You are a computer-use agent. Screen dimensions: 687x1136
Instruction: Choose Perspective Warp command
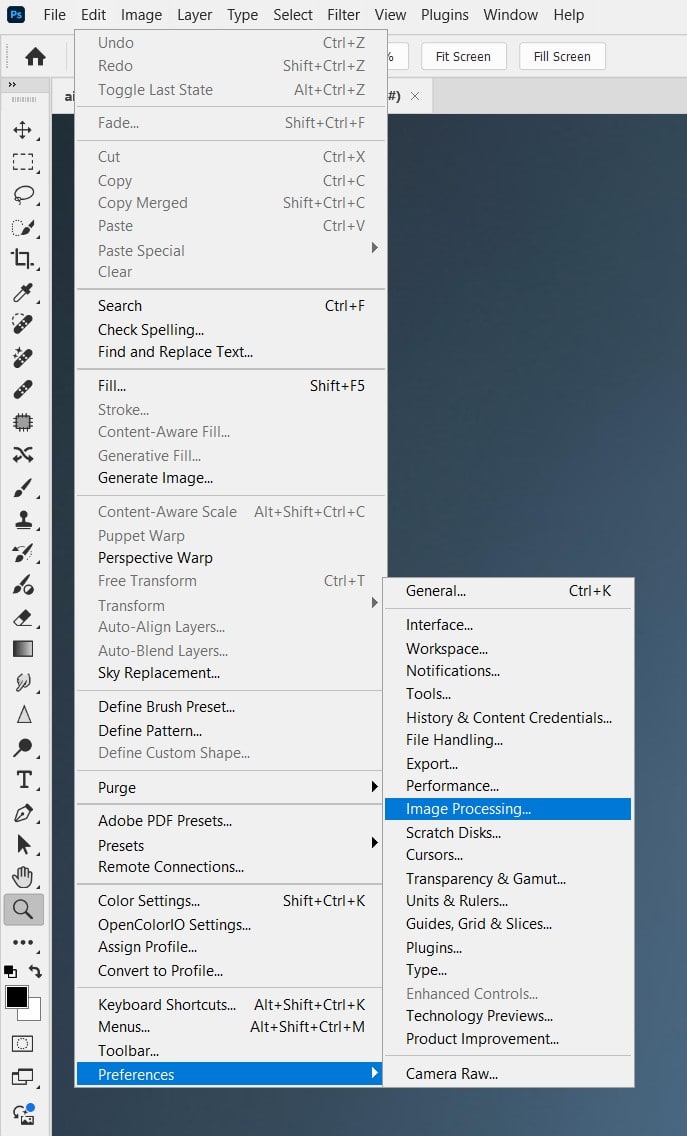click(230, 558)
